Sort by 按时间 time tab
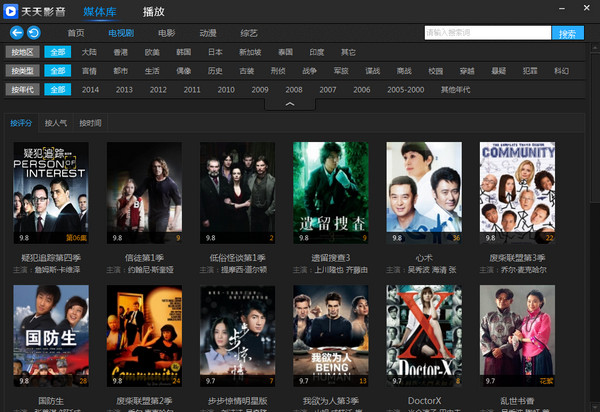600x412 pixels. tap(90, 123)
